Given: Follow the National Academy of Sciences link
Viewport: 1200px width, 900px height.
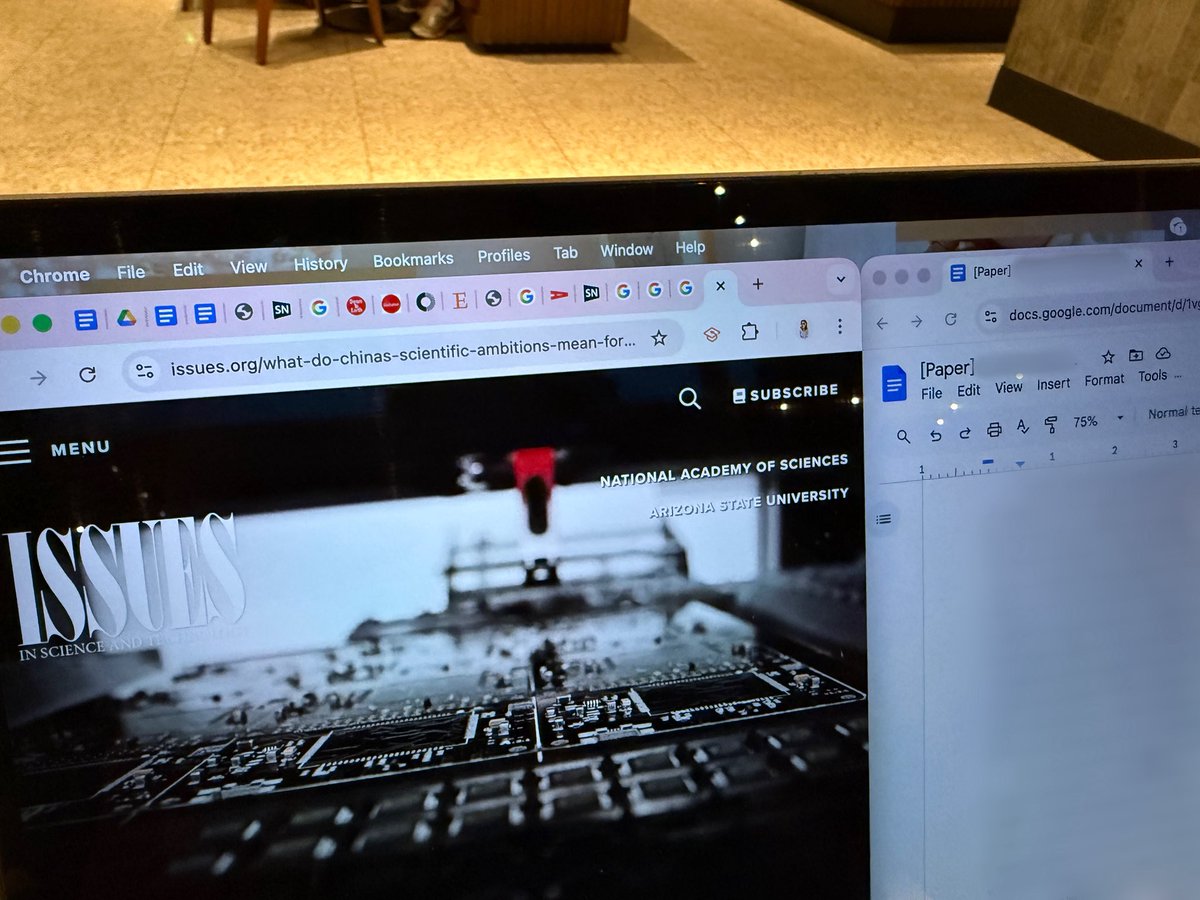Looking at the screenshot, I should (723, 469).
